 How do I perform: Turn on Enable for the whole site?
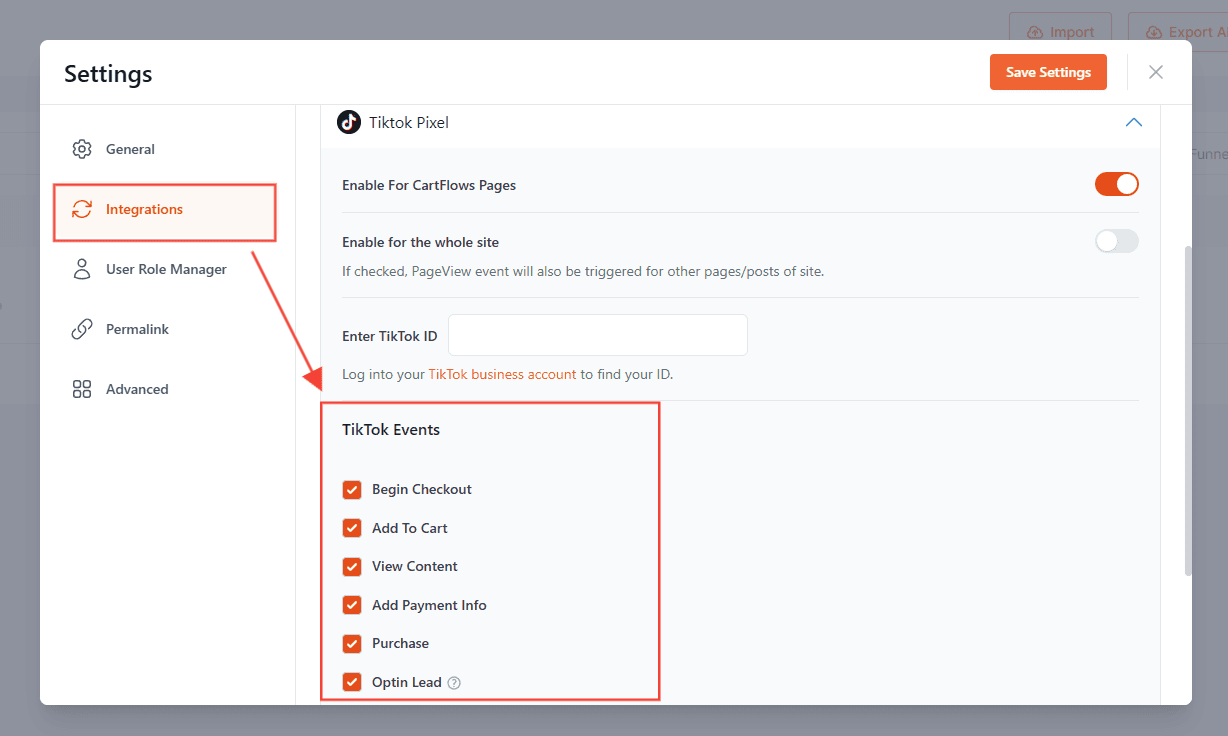[x=1116, y=241]
